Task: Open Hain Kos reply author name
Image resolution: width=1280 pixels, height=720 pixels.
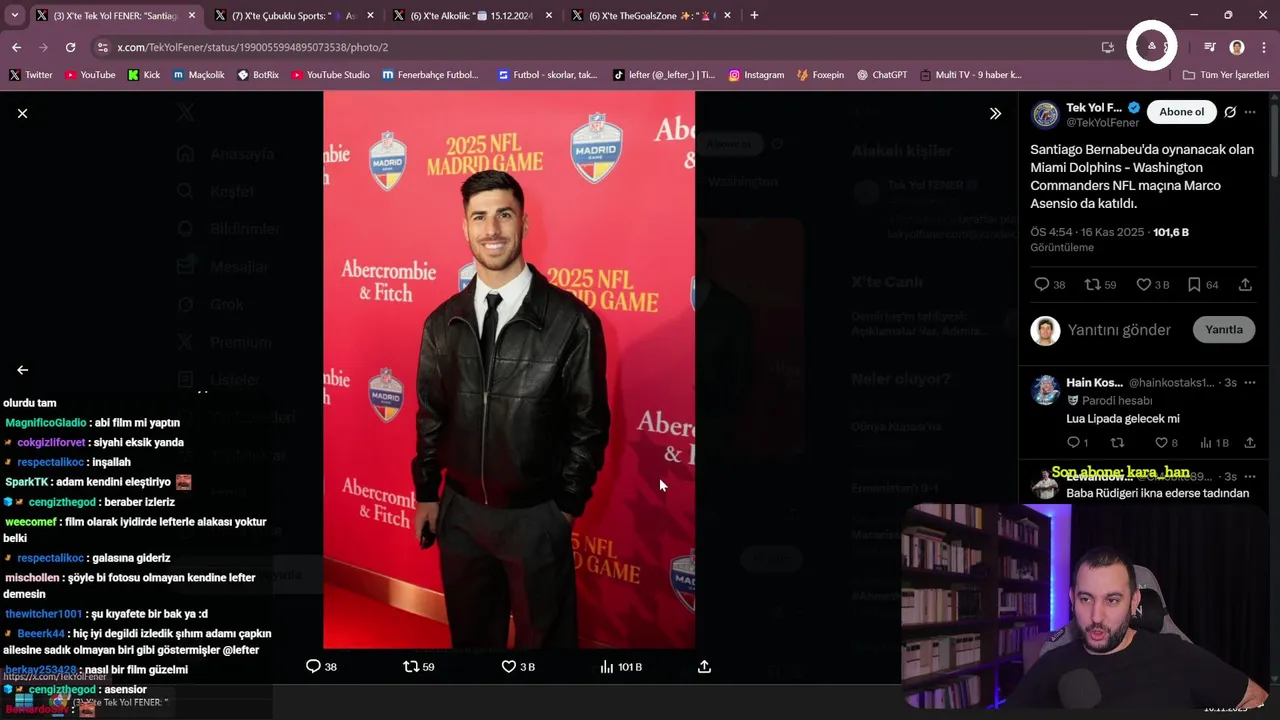Action: (x=1094, y=382)
